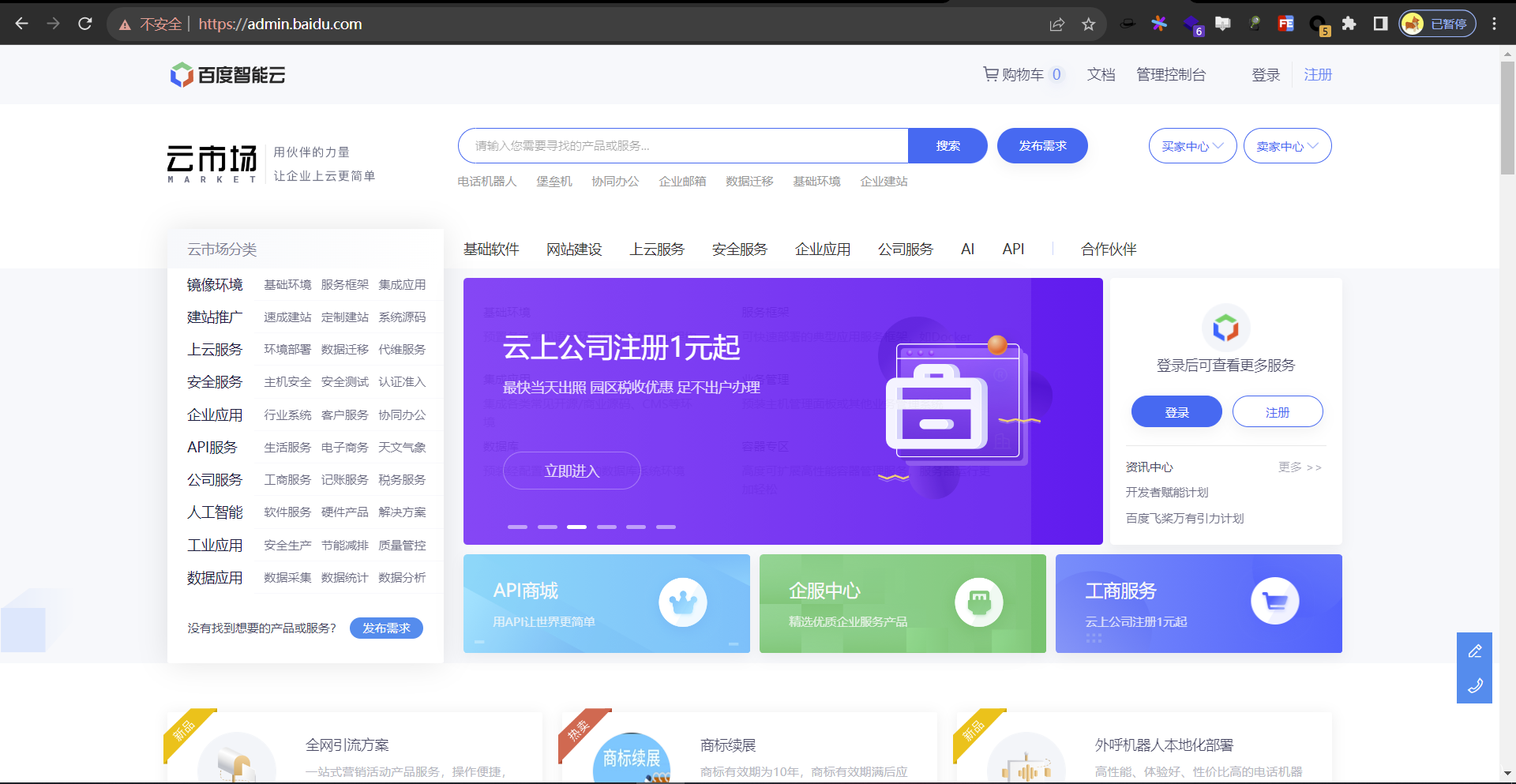Open the 镜像环境 category in sidebar
The width and height of the screenshot is (1516, 784).
click(x=215, y=285)
